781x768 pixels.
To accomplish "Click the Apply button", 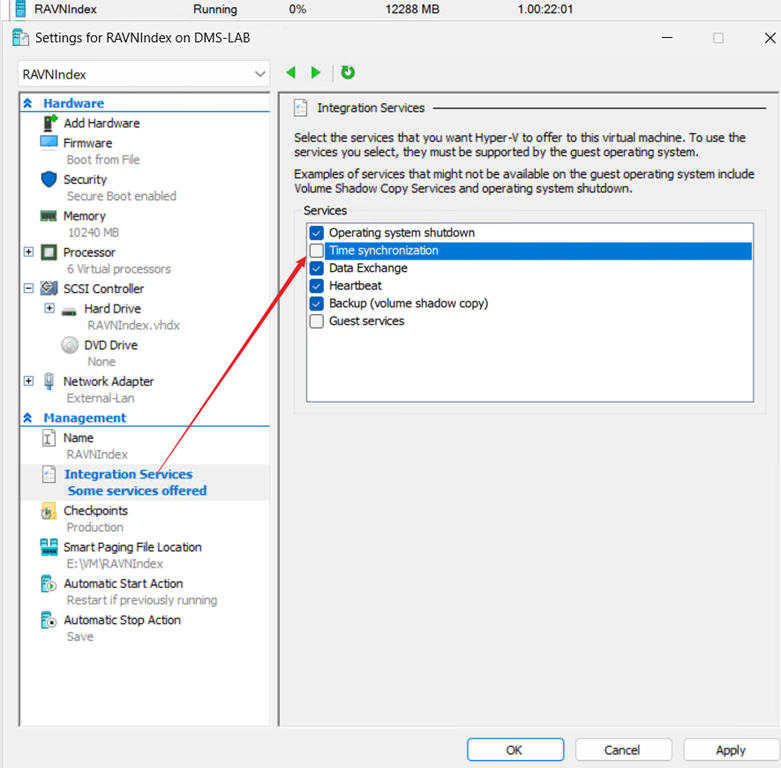I will [731, 750].
